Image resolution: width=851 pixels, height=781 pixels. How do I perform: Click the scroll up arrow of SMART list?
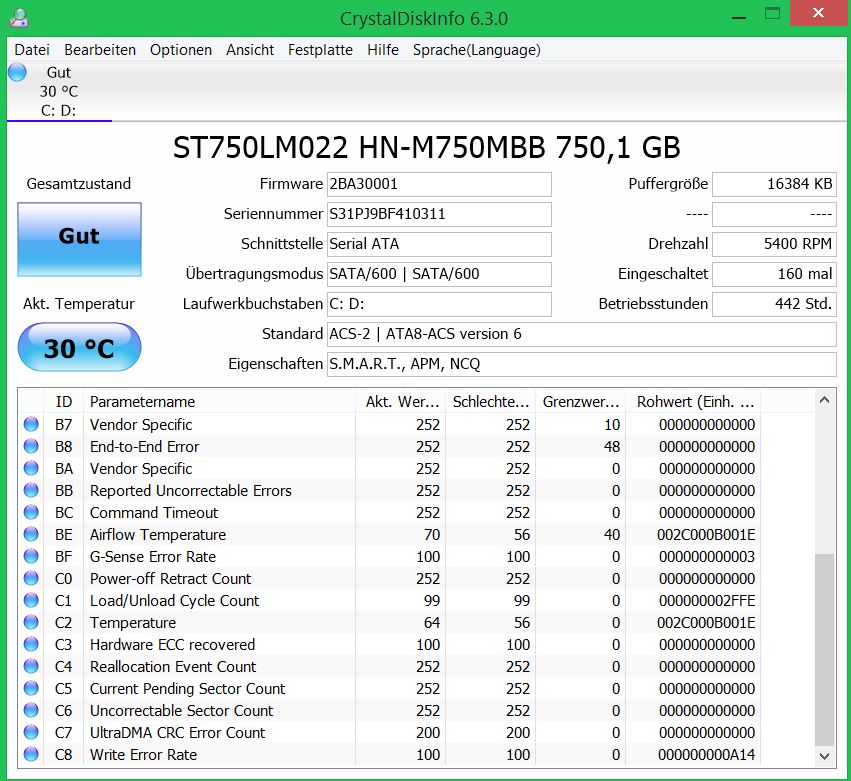824,401
